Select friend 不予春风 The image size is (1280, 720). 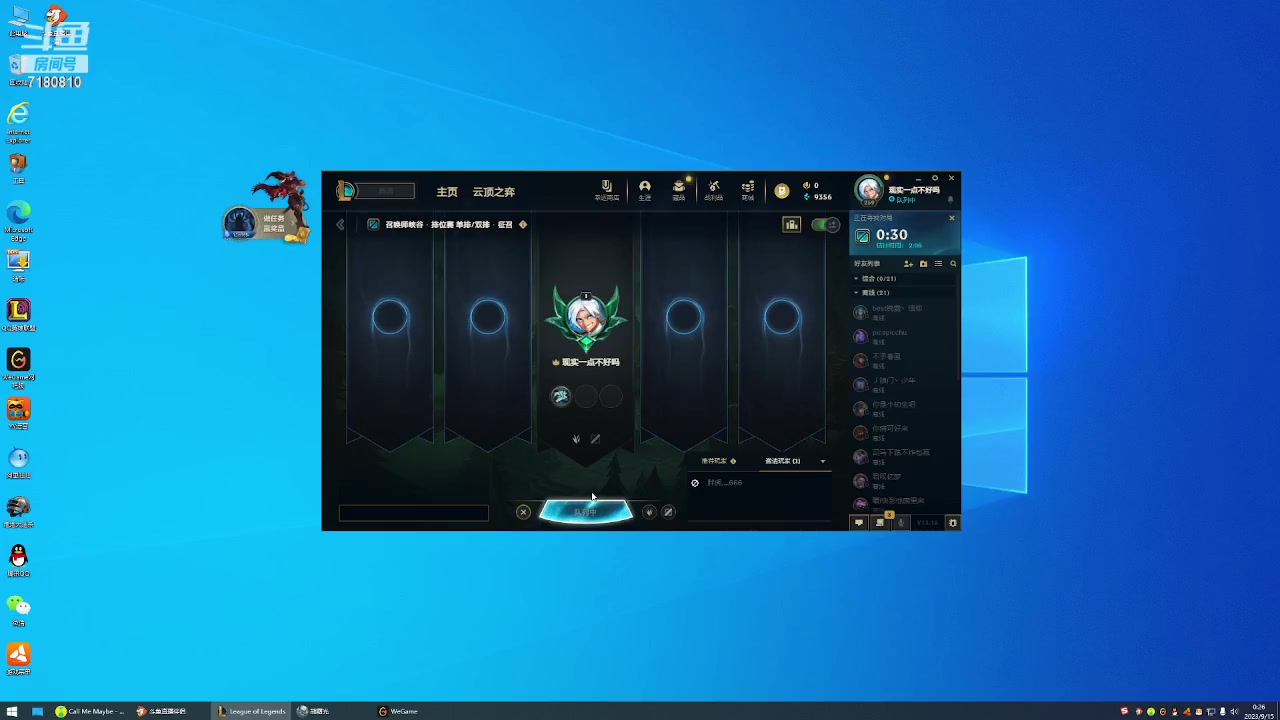(x=903, y=360)
